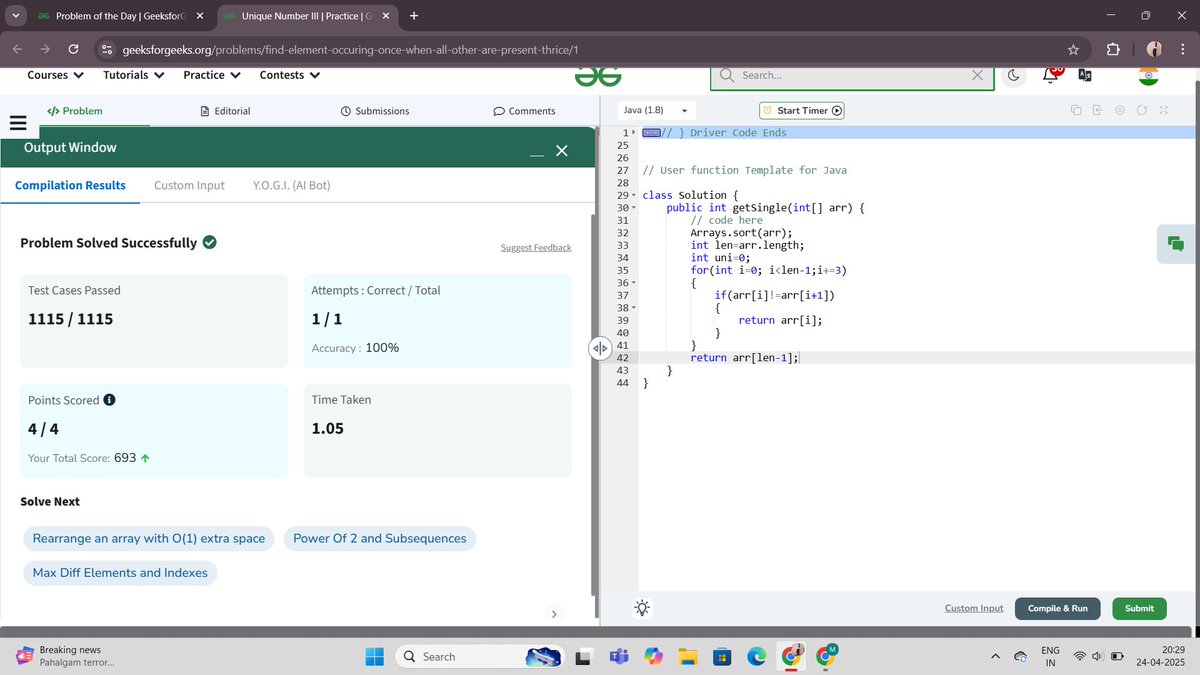Open editor settings gear icon
The width and height of the screenshot is (1200, 675).
(1120, 110)
